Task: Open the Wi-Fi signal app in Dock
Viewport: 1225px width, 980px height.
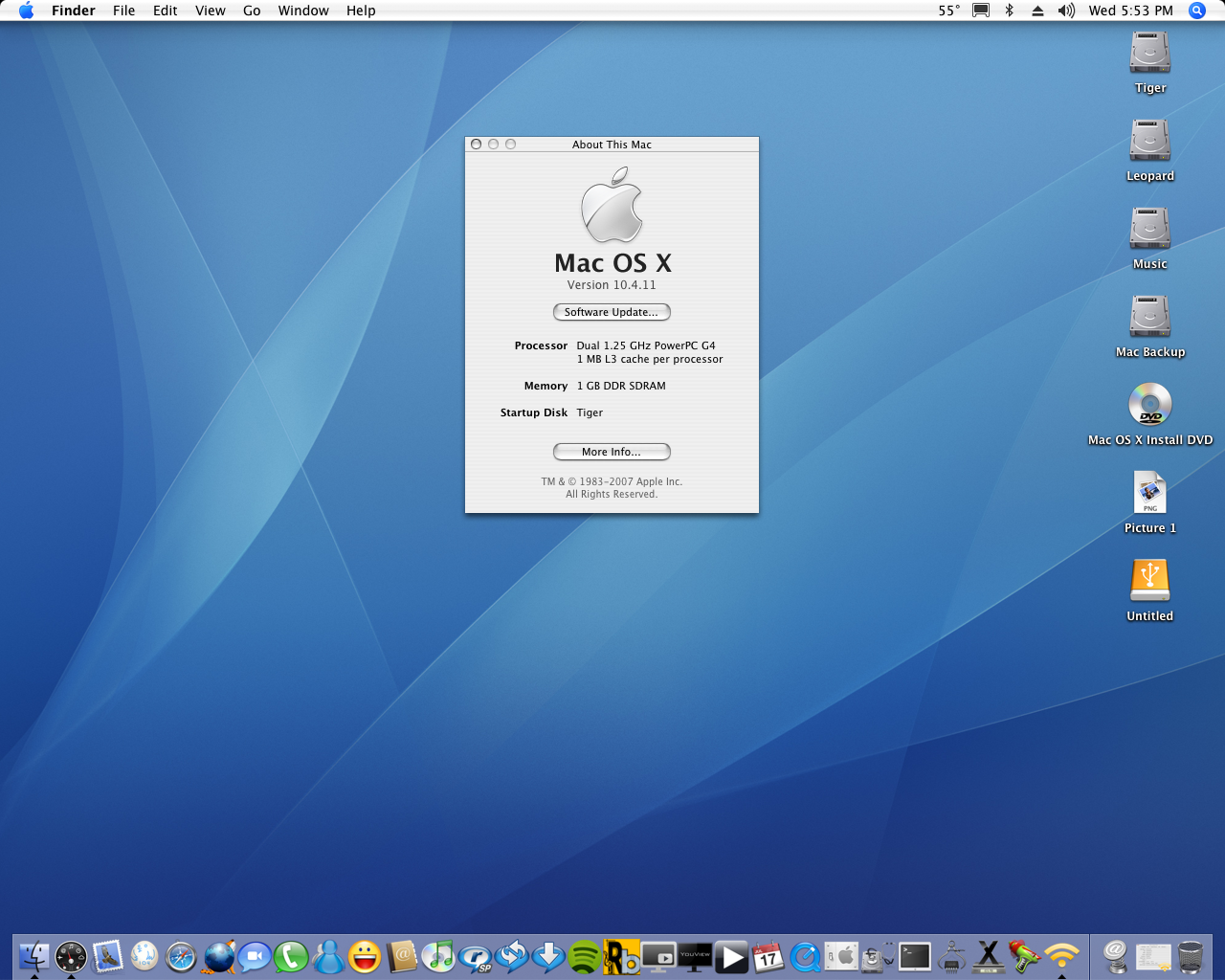Action: pyautogui.click(x=1062, y=956)
